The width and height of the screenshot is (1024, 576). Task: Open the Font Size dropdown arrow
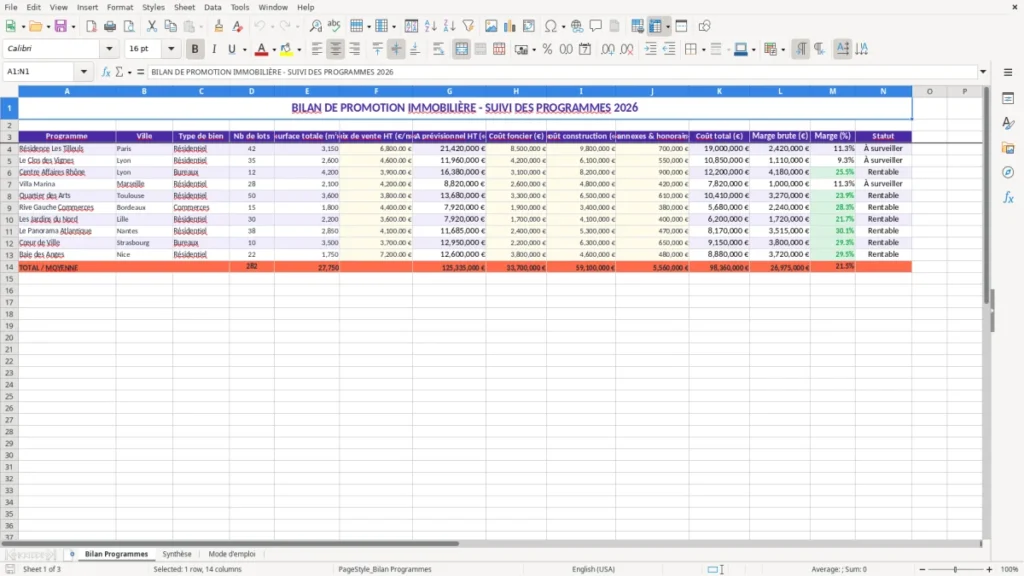(x=171, y=48)
